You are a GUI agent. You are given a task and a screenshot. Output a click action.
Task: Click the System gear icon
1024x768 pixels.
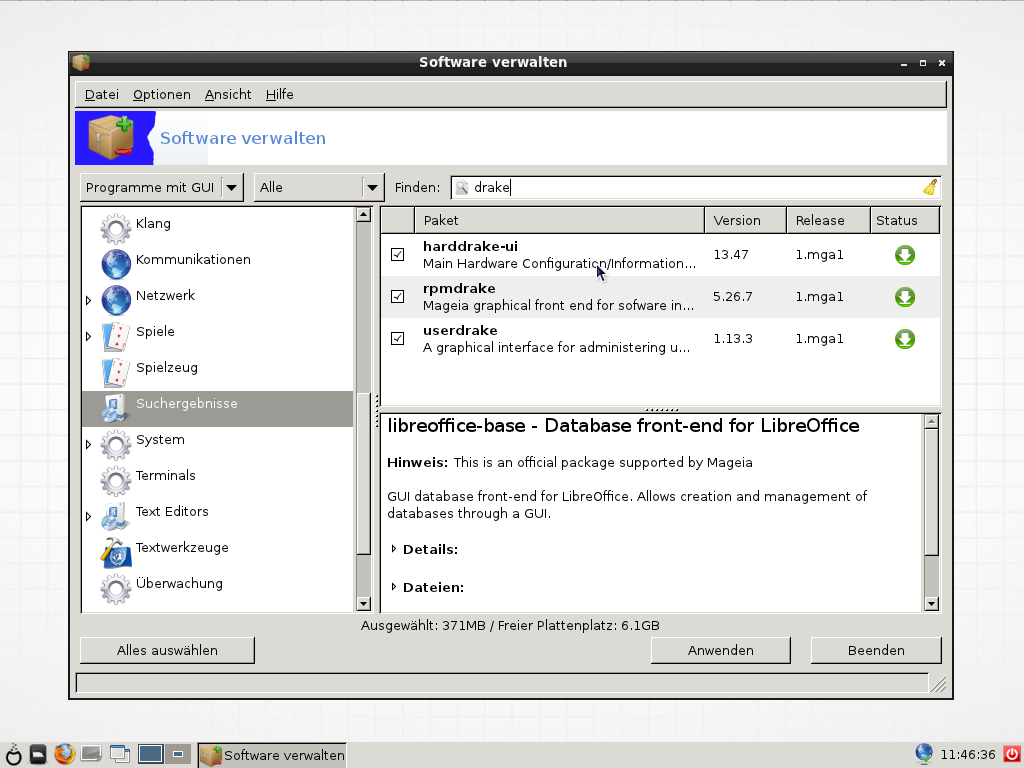[116, 444]
